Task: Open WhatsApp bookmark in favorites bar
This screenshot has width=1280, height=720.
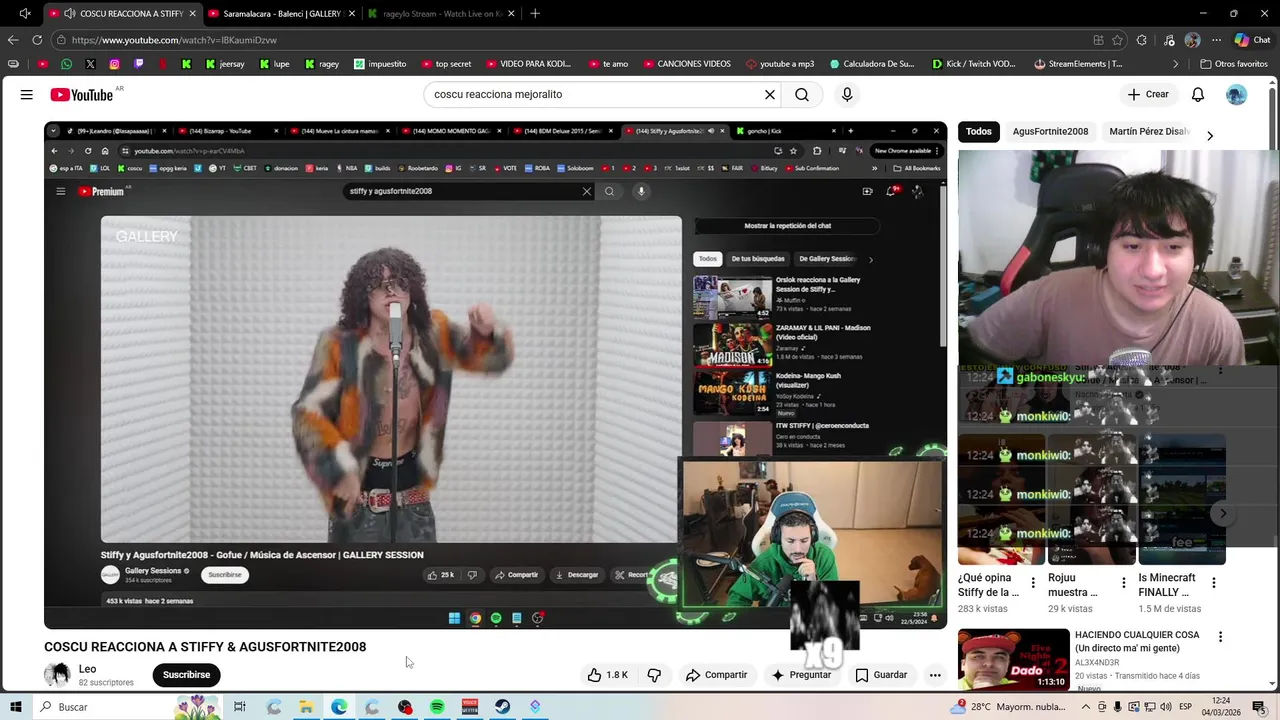Action: (x=66, y=64)
